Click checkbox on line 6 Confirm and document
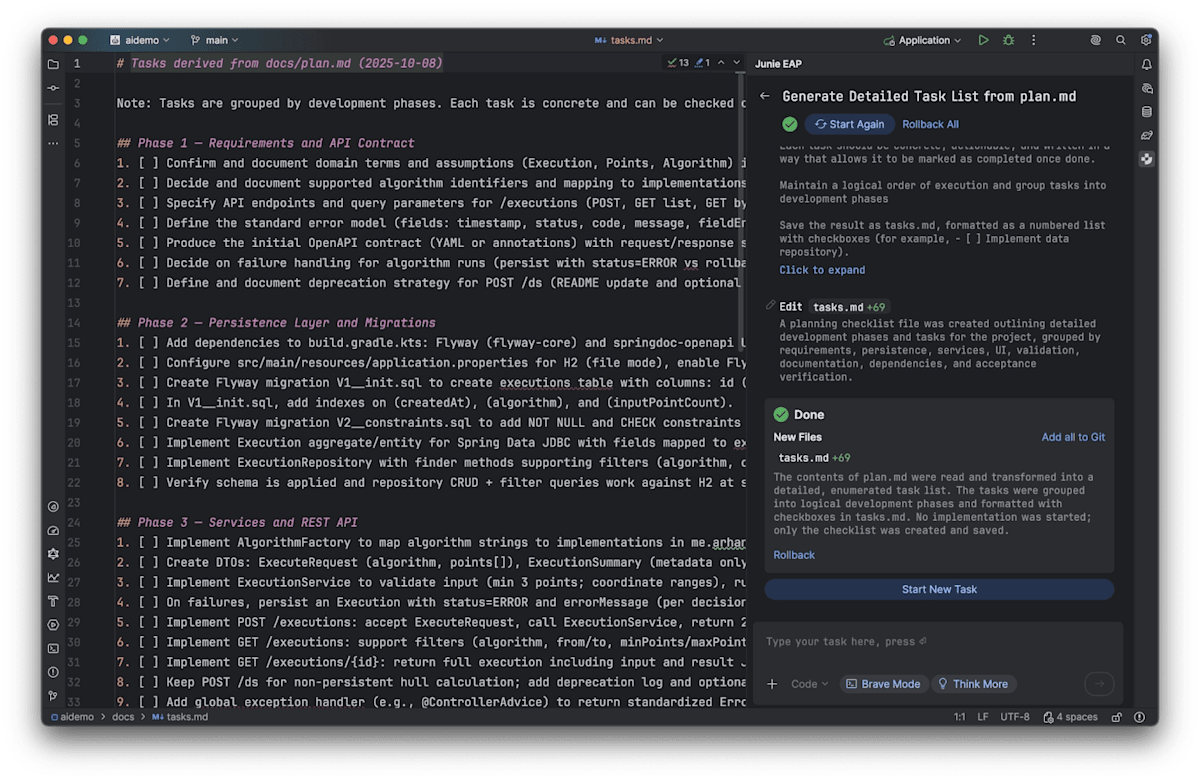The image size is (1200, 781). click(148, 163)
